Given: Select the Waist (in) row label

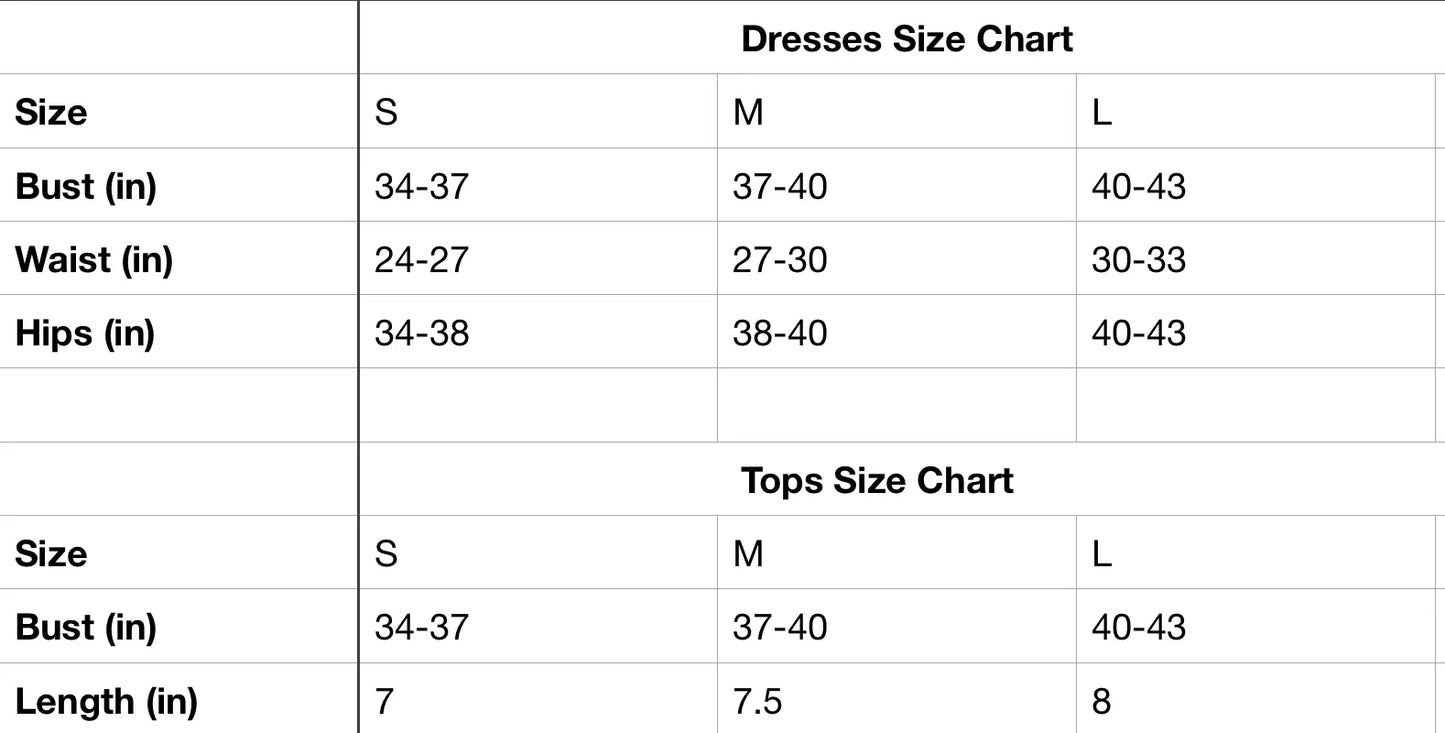Looking at the screenshot, I should coord(94,260).
